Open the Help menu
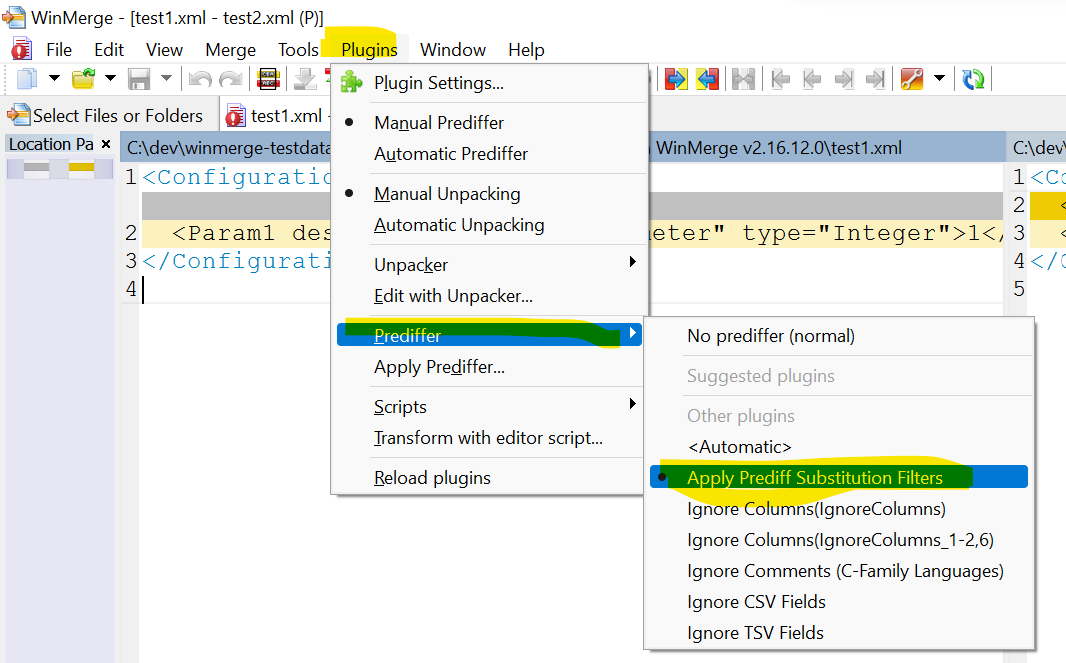Screen dimensions: 1066x663 pos(526,50)
